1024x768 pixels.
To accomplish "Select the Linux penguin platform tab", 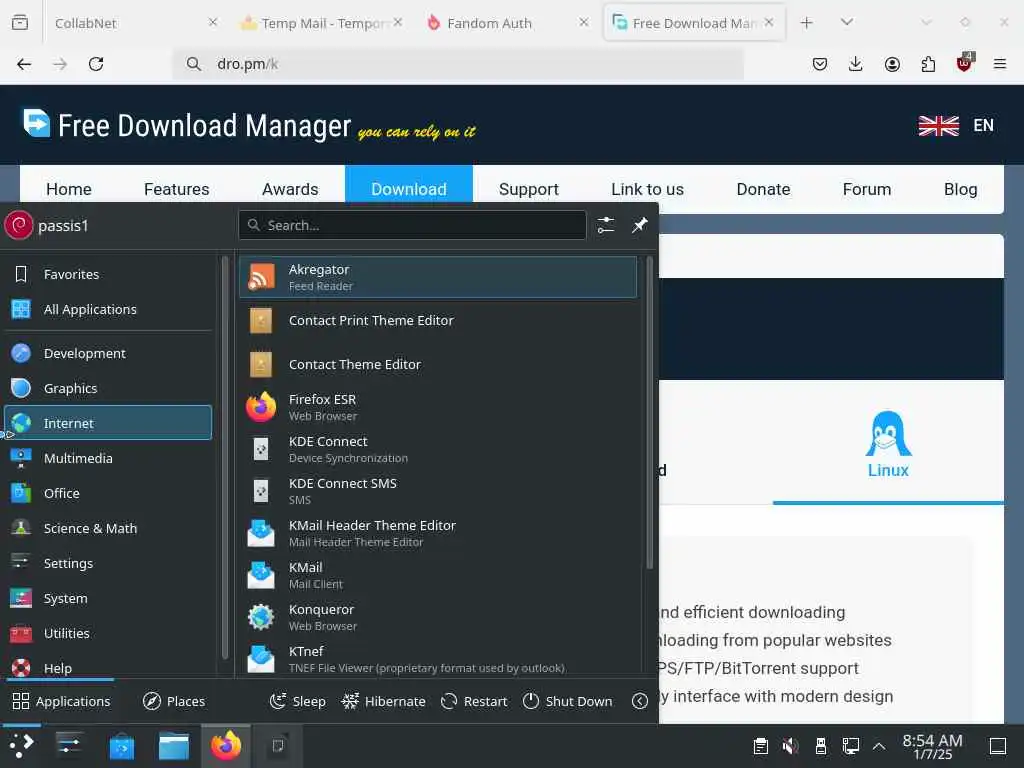I will [888, 444].
